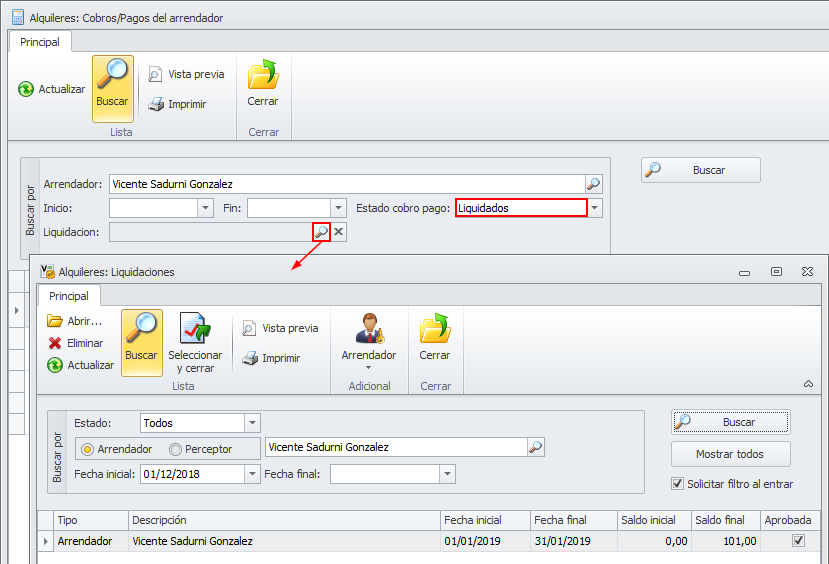
Task: Click the Saldo inicial column header
Action: pos(654,520)
